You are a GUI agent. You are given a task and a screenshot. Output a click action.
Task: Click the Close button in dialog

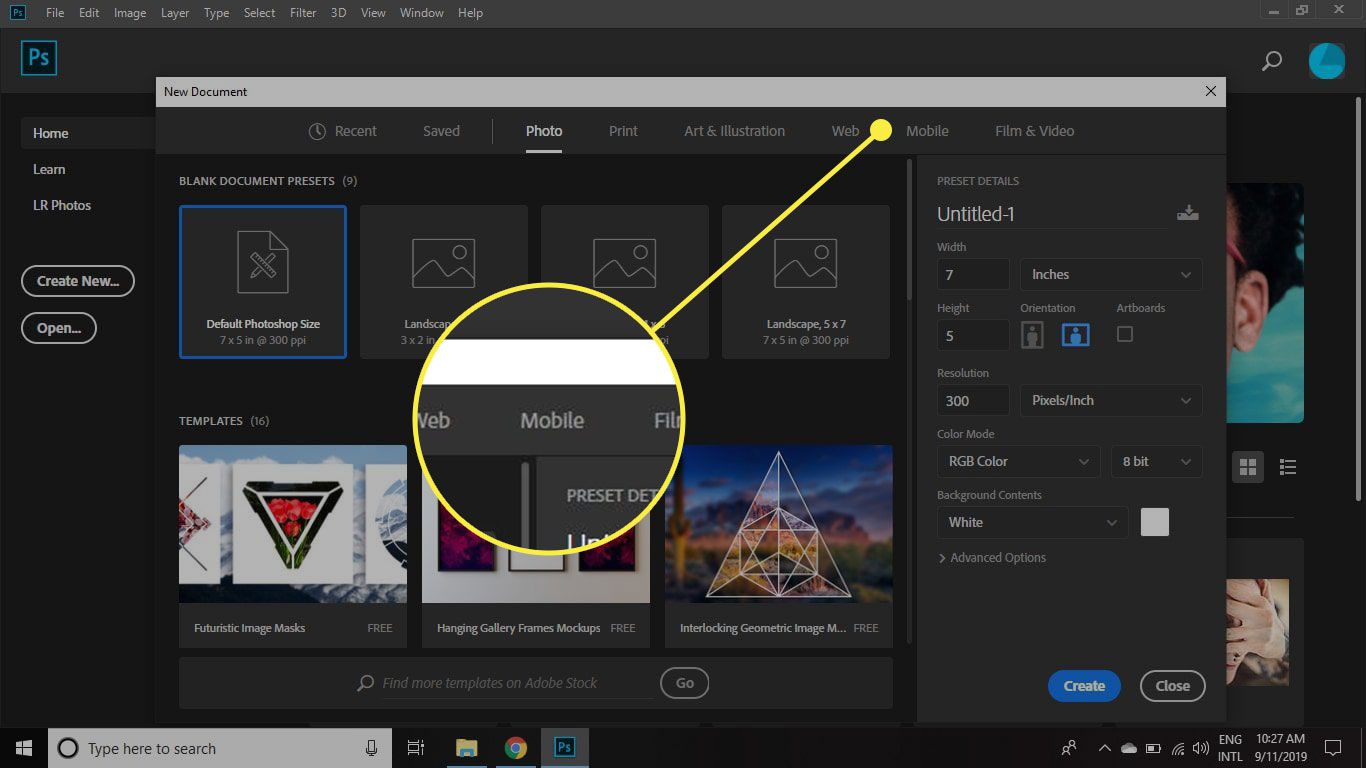(x=1172, y=686)
